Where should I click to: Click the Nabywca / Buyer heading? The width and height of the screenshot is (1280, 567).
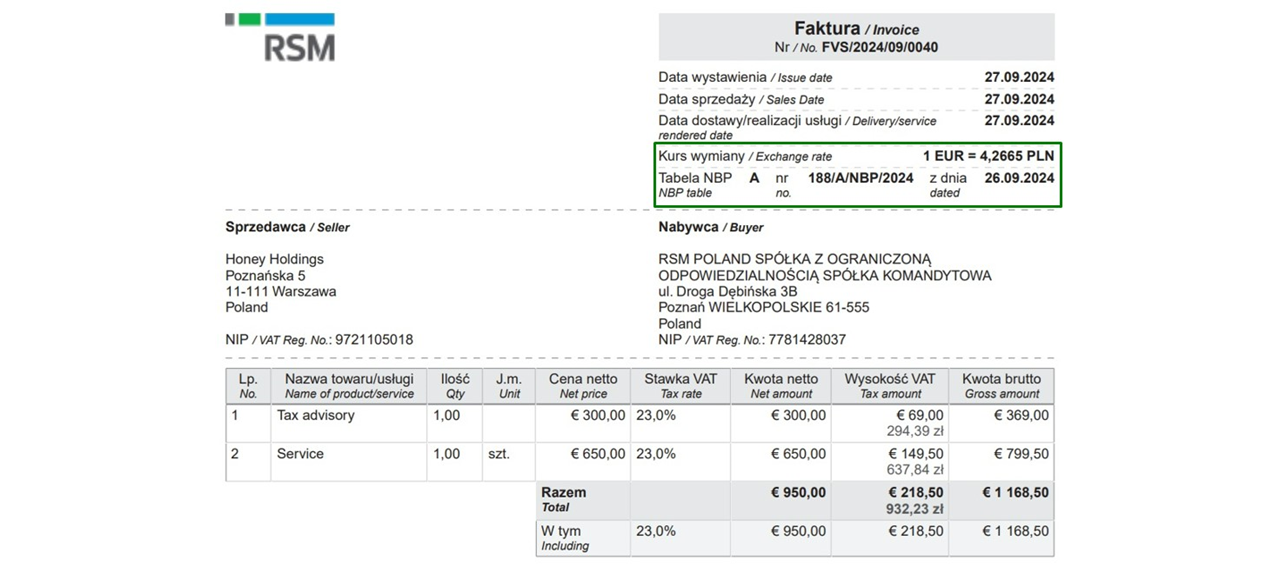point(710,227)
